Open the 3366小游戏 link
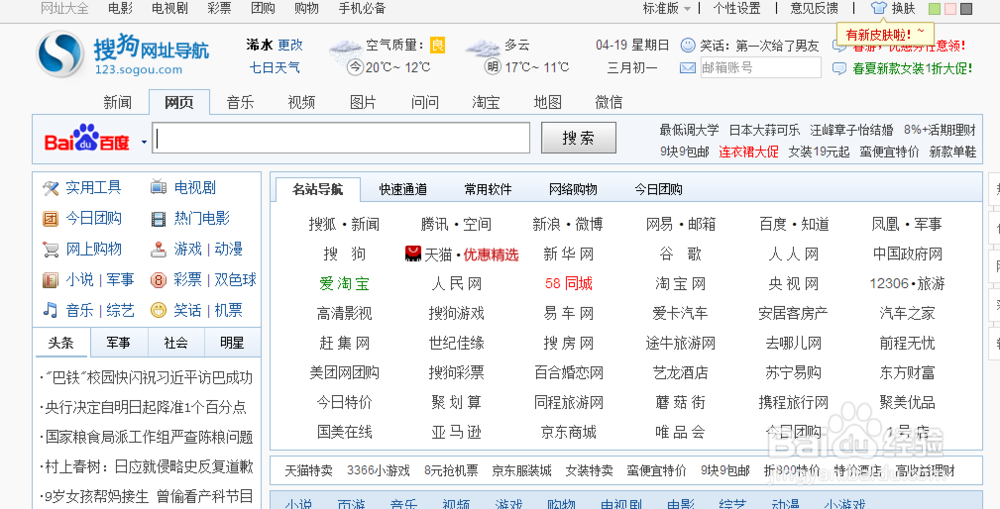The image size is (1000, 509). [x=378, y=471]
